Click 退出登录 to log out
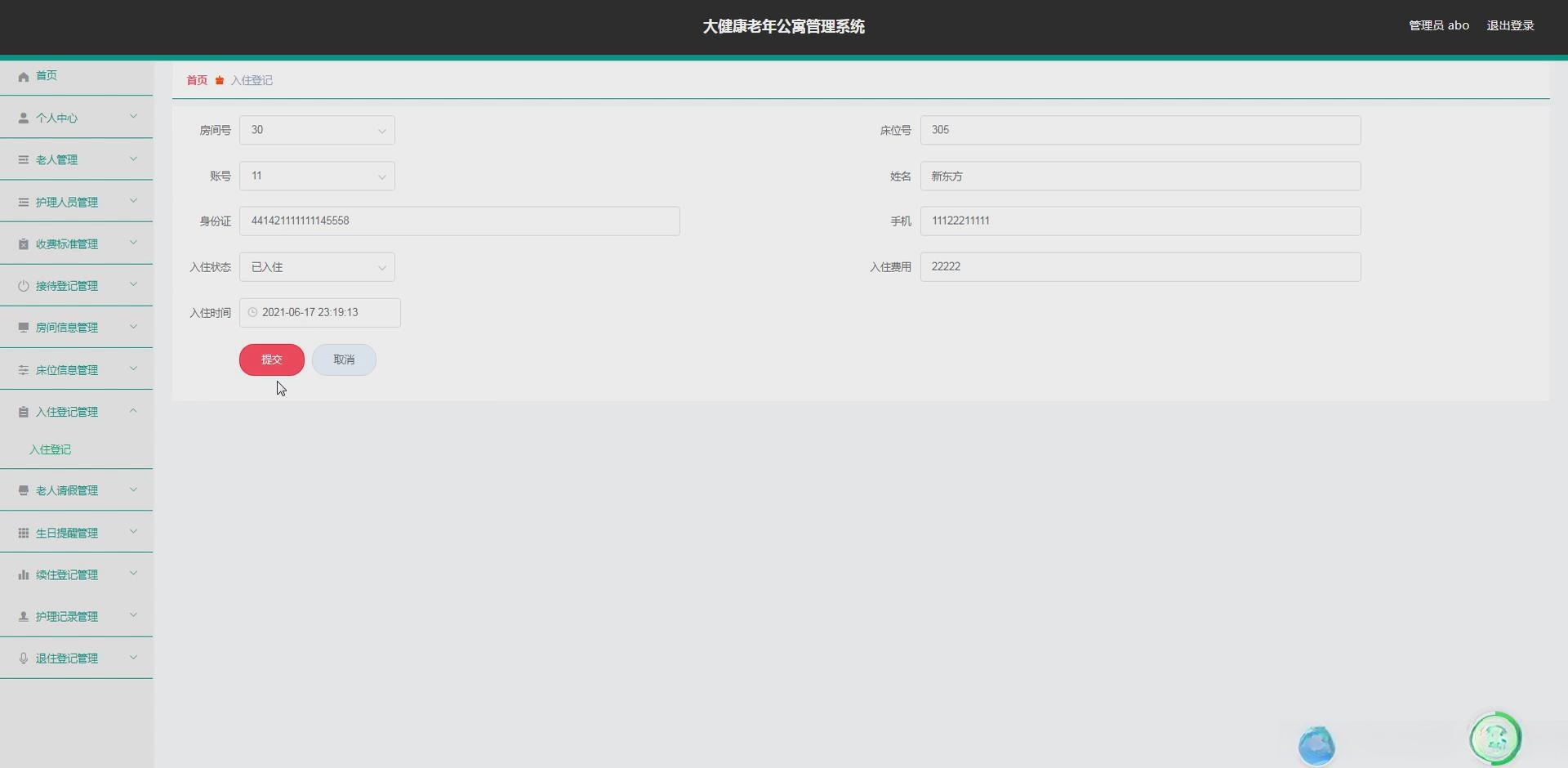 [1510, 25]
